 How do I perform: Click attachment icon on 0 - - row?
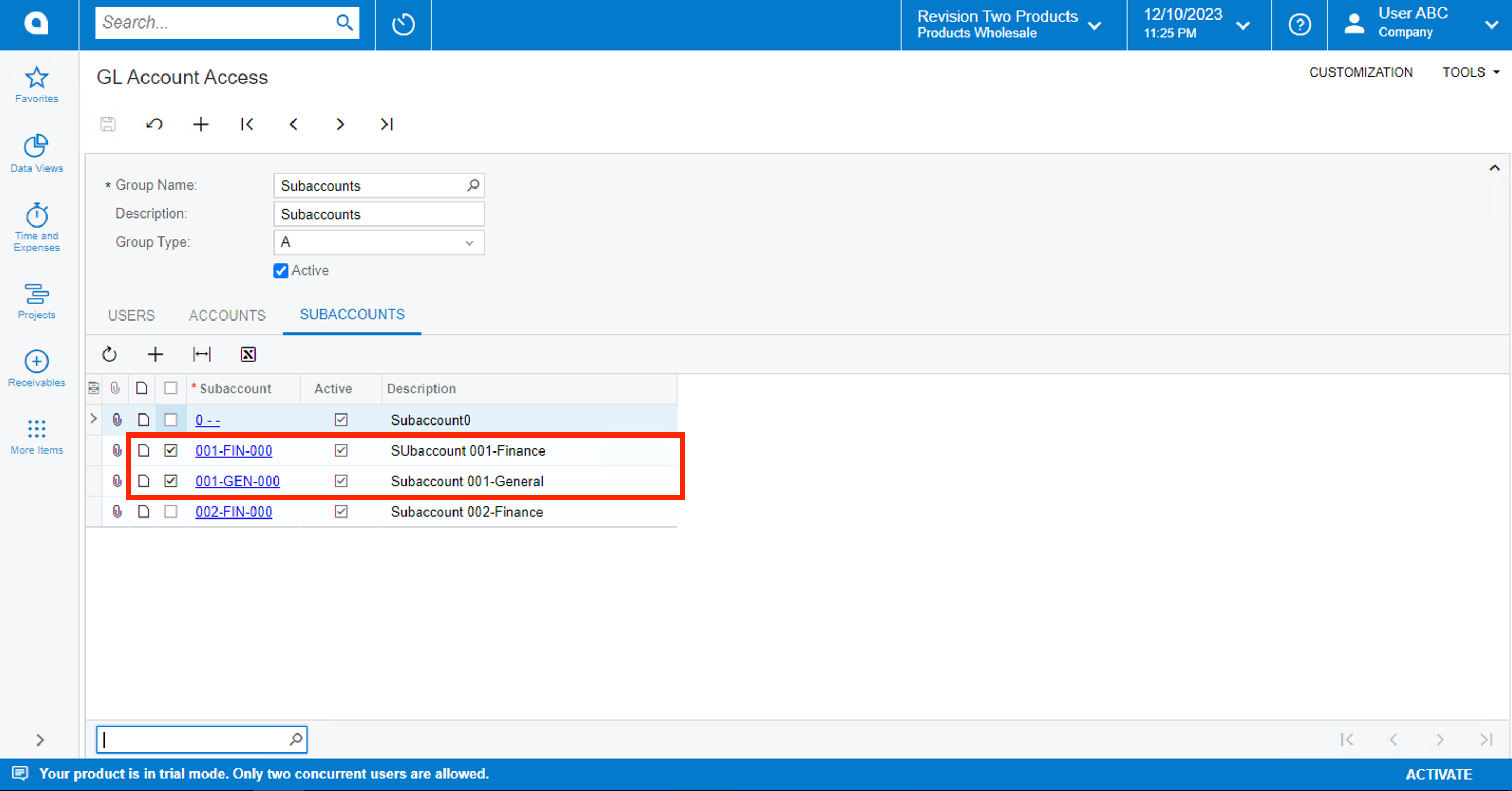(x=117, y=420)
